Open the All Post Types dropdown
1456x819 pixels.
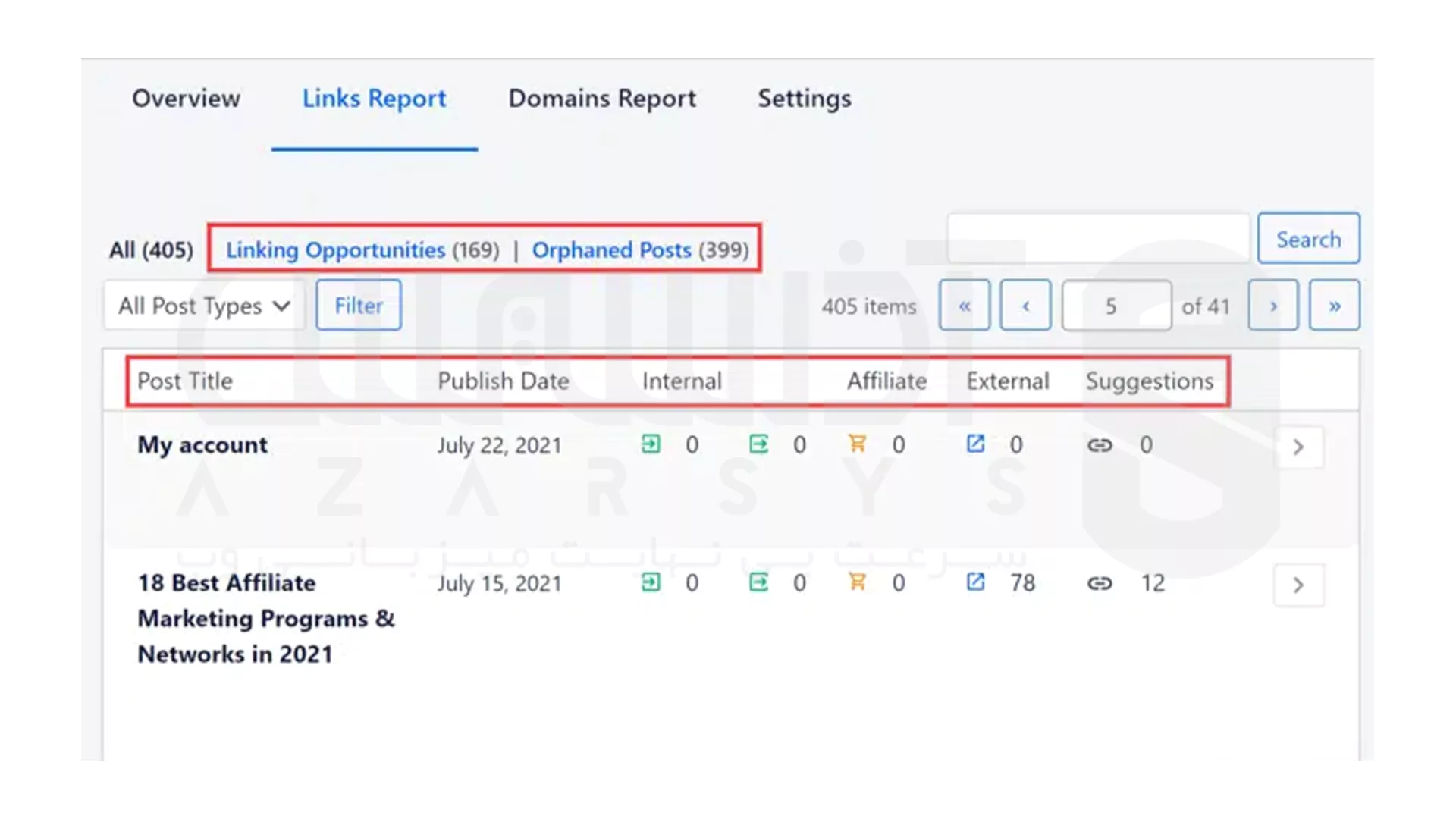click(204, 306)
